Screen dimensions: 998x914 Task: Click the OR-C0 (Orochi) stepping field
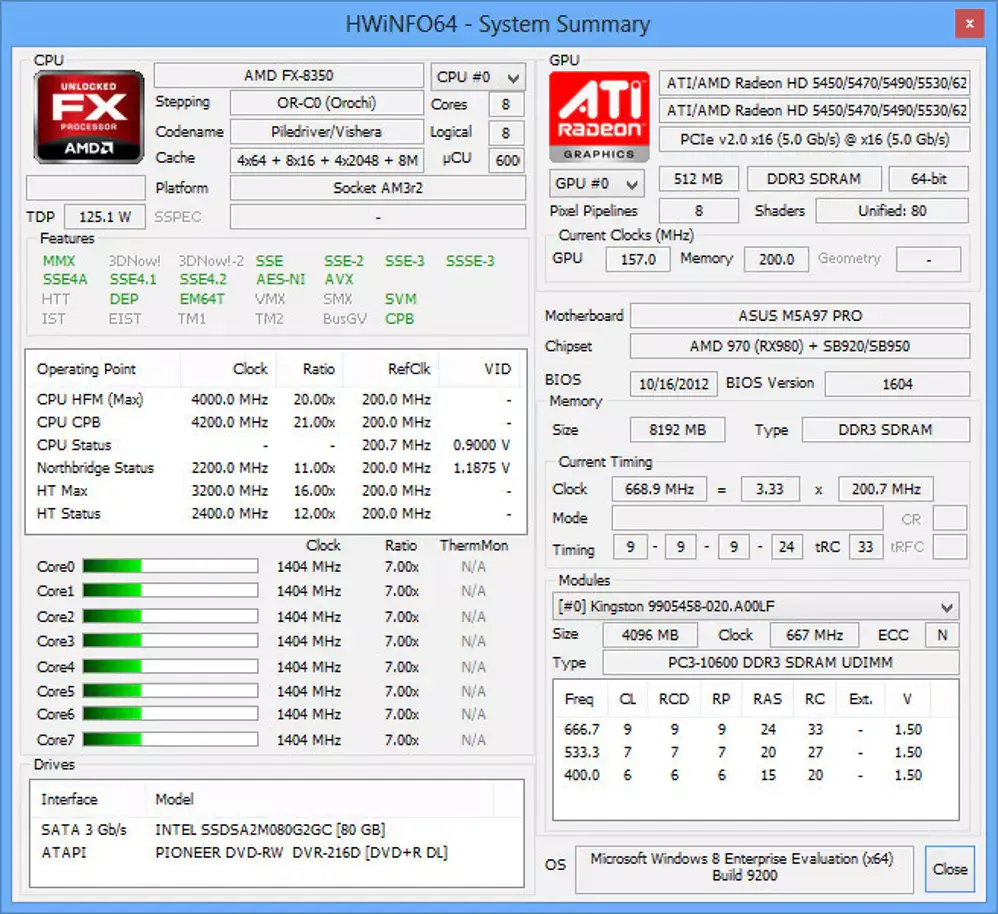click(x=327, y=102)
